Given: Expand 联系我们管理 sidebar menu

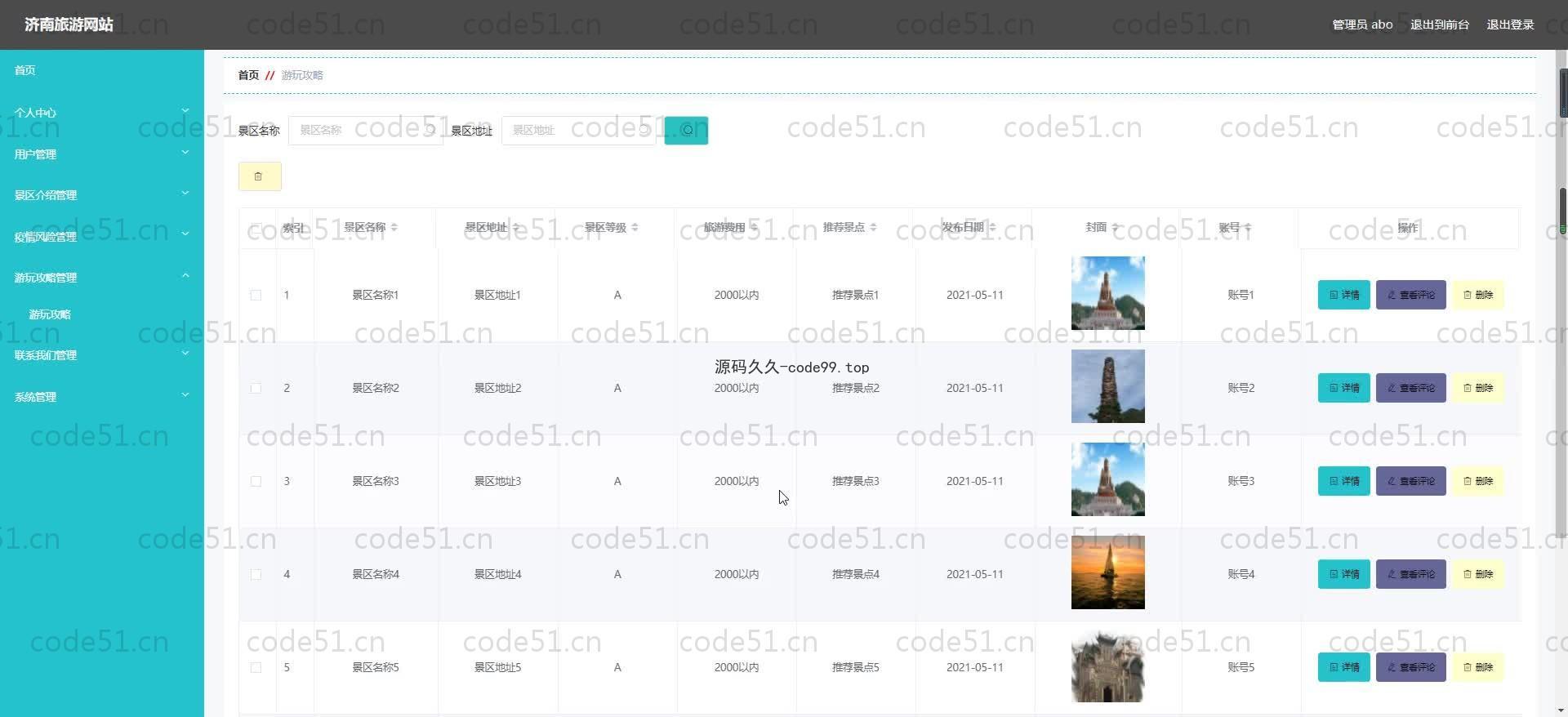Looking at the screenshot, I should pyautogui.click(x=102, y=354).
